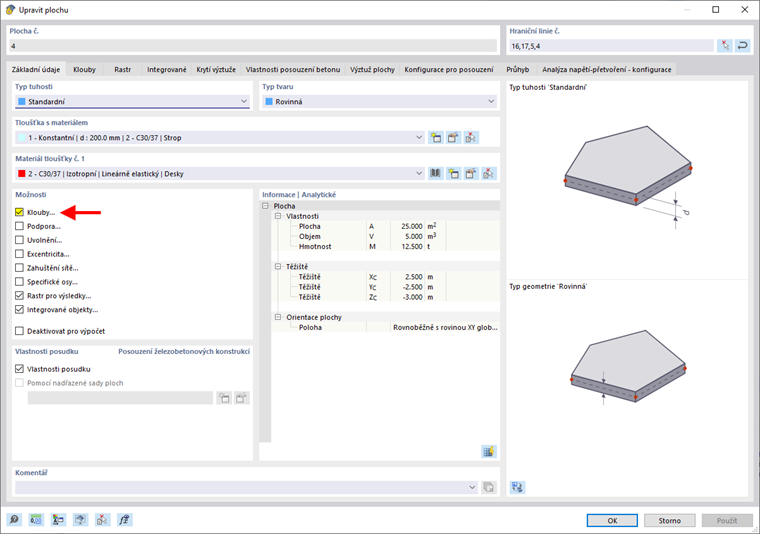Image resolution: width=760 pixels, height=534 pixels.
Task: Click the comment library icon
Action: coord(489,487)
